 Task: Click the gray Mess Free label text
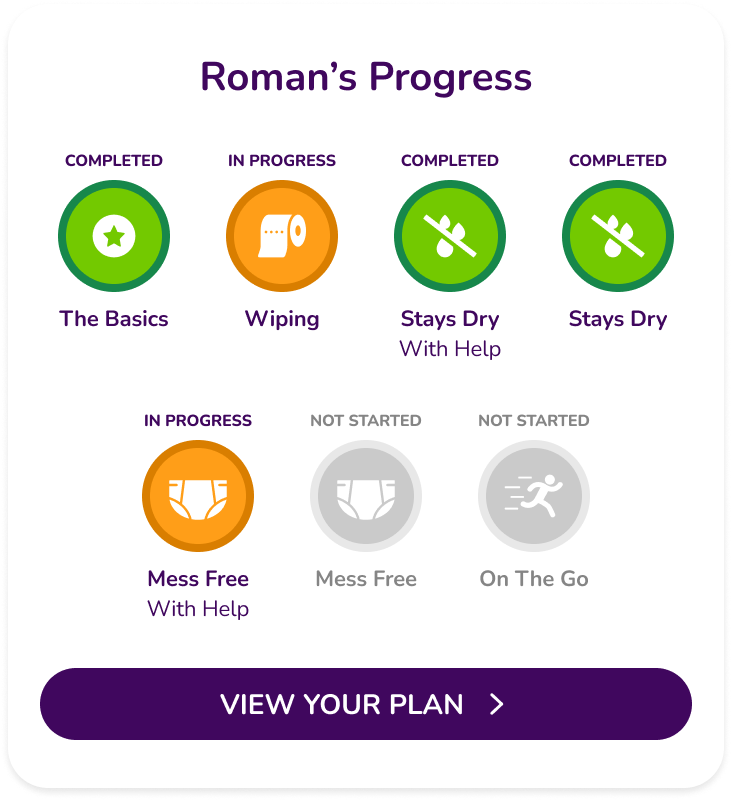click(366, 579)
